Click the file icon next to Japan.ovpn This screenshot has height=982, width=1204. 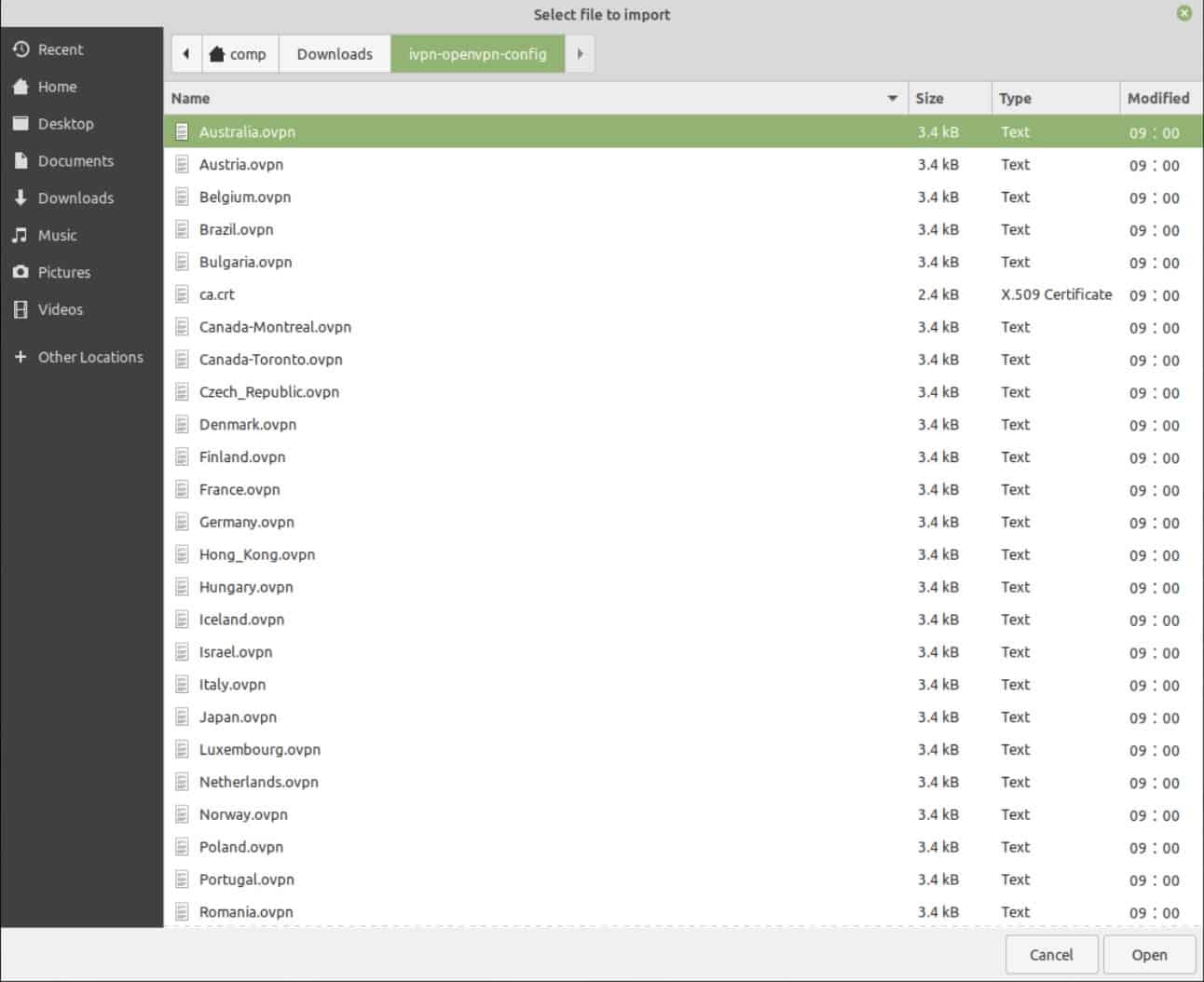tap(182, 717)
